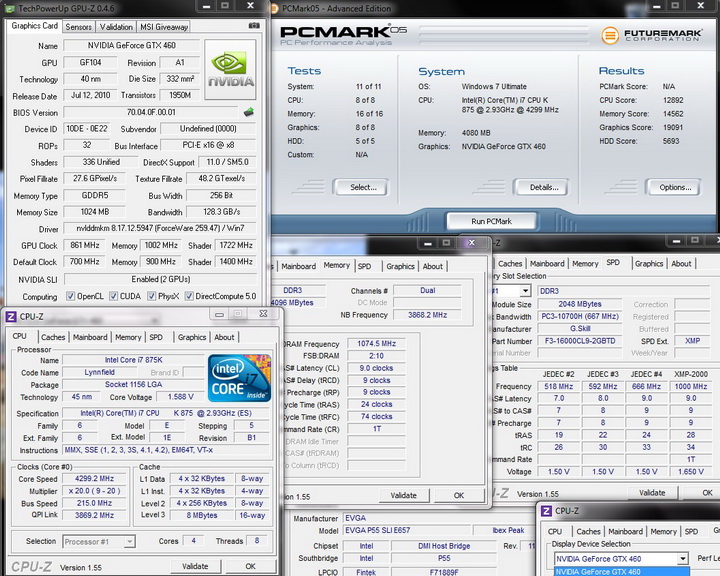Image resolution: width=720 pixels, height=576 pixels.
Task: Click the Core Speed value 4299.2 MHz
Action: (x=94, y=478)
